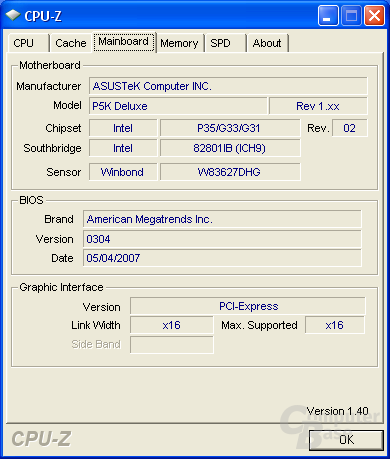Click the OK button
This screenshot has width=390, height=459.
[346, 440]
